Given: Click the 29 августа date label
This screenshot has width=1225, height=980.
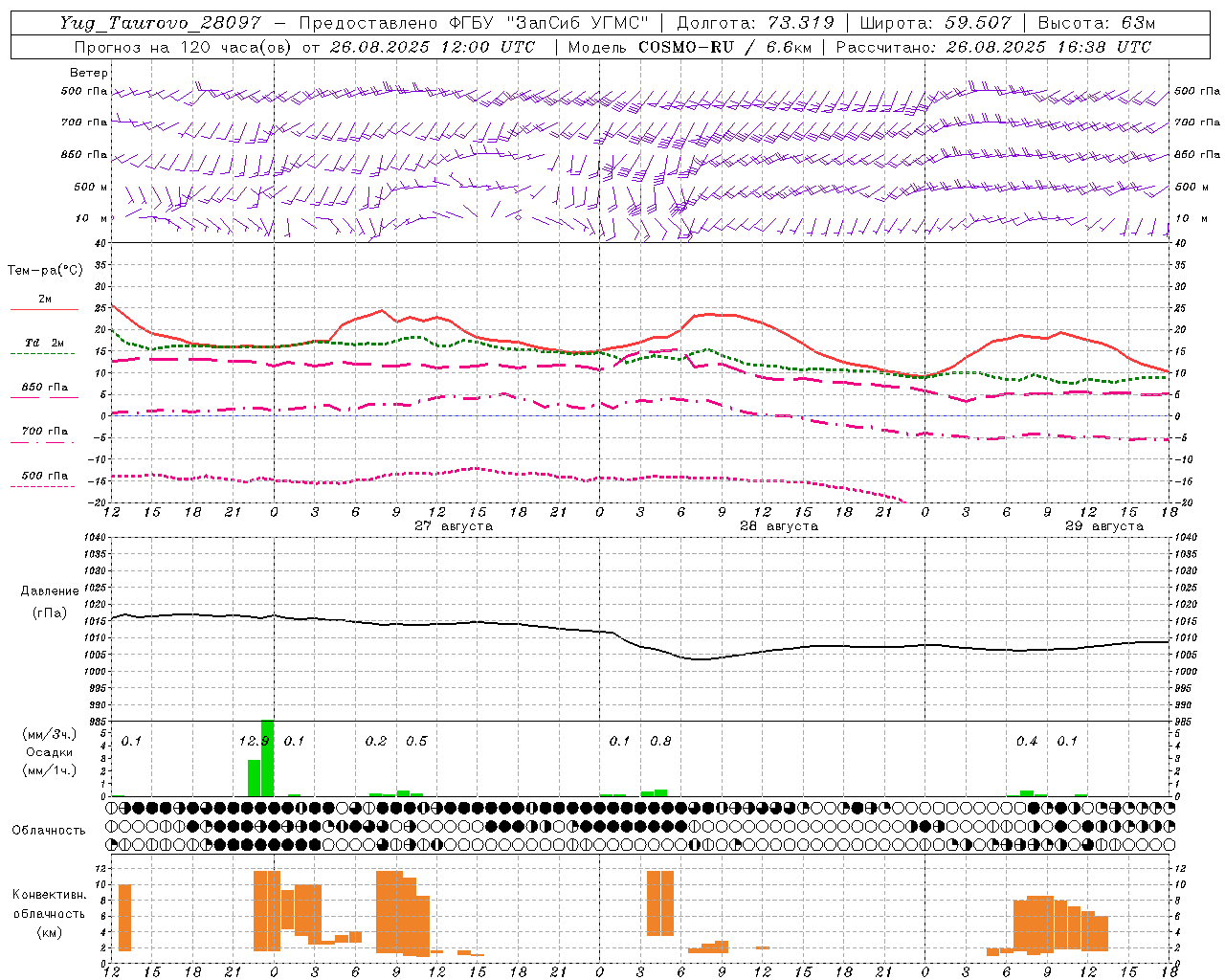Looking at the screenshot, I should 1104,526.
